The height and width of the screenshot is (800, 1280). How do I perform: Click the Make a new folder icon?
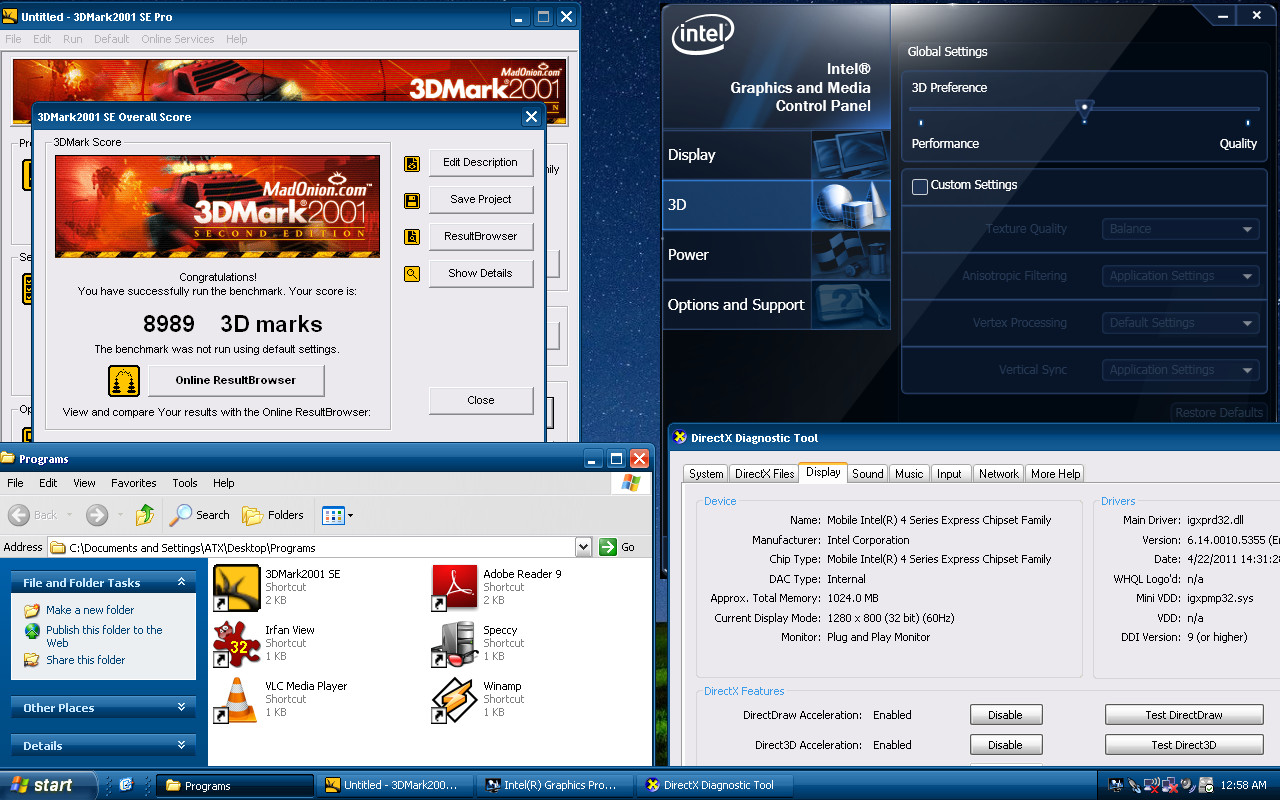click(32, 610)
